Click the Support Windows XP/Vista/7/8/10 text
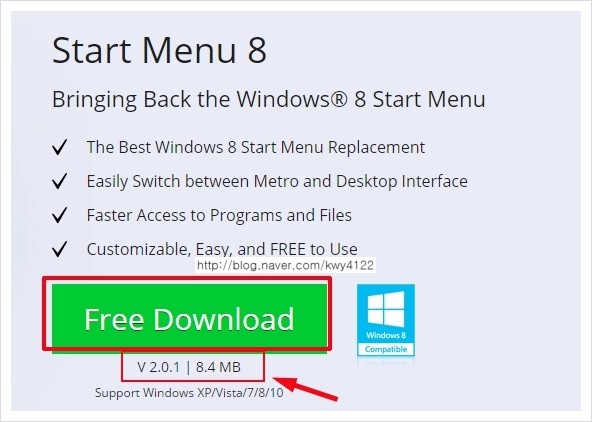 point(189,393)
